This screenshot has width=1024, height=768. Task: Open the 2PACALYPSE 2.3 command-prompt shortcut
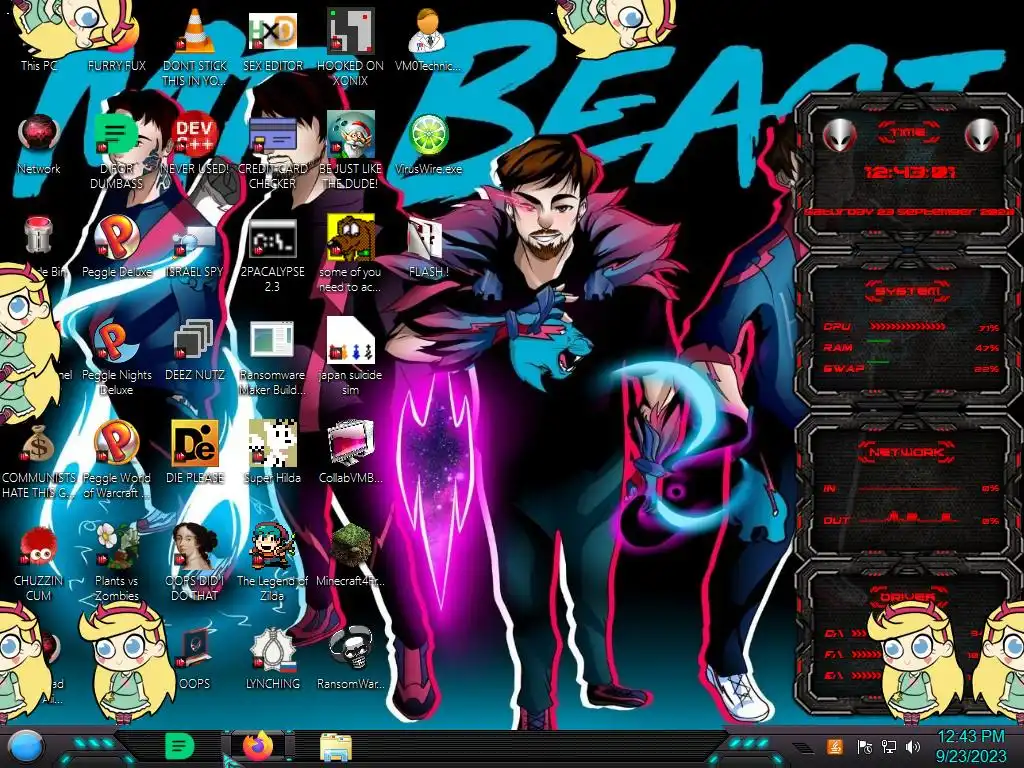coord(272,255)
